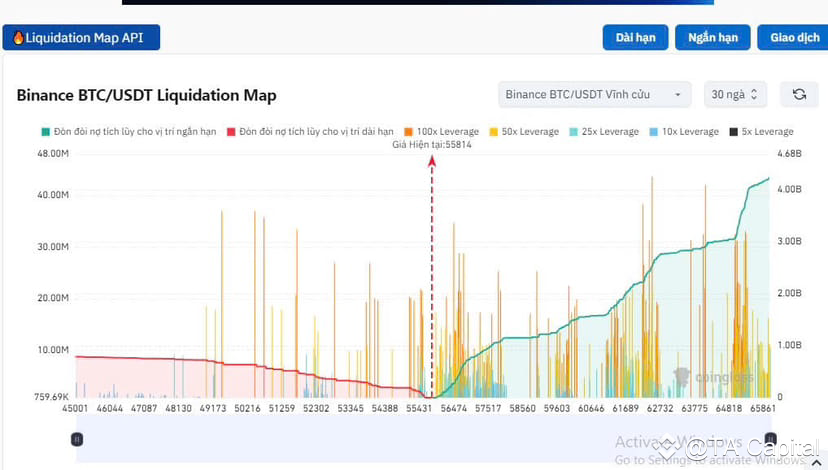Click the 759.69K y-axis label
This screenshot has height=470, width=828.
51,397
